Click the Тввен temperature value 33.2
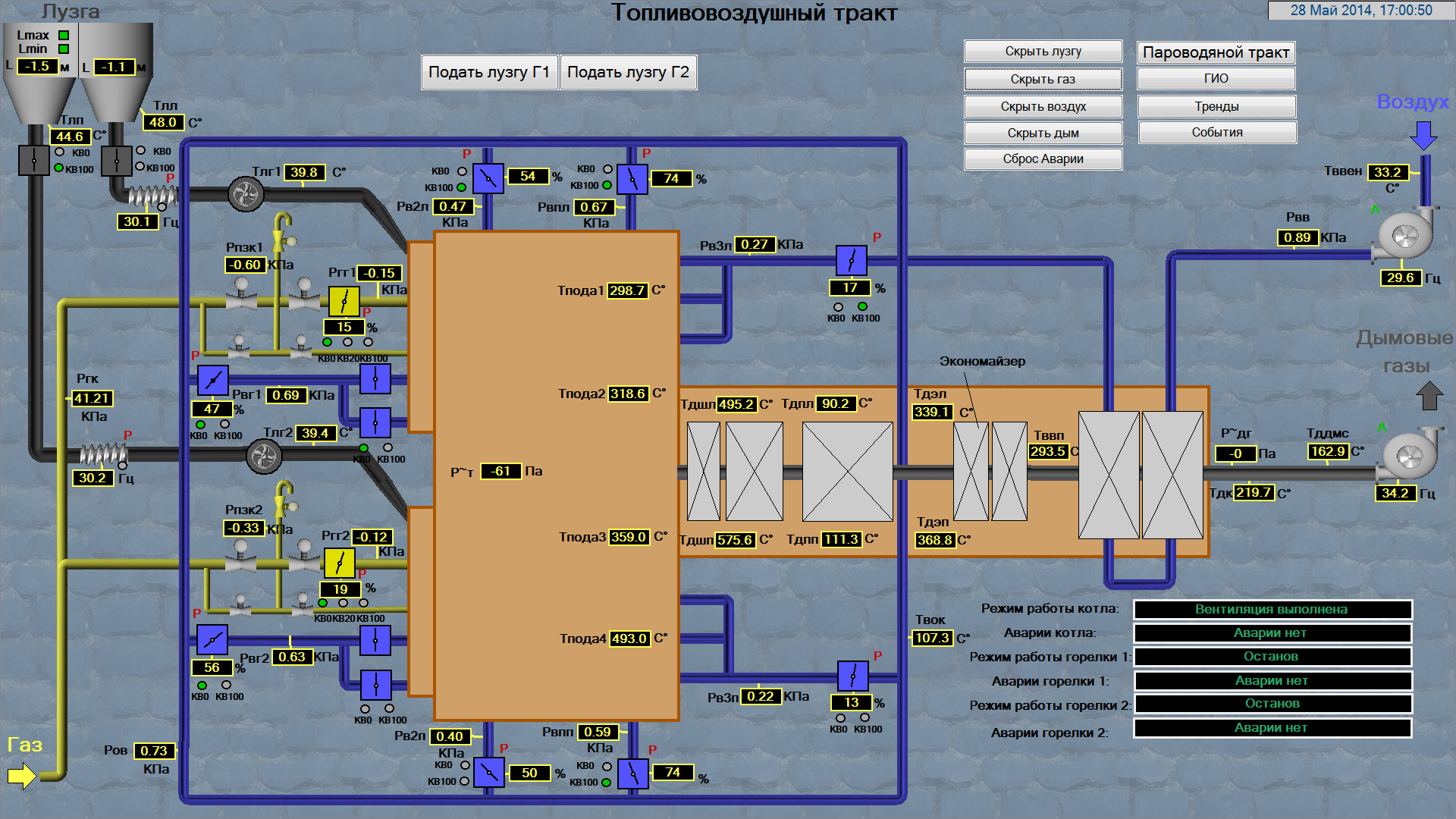 pyautogui.click(x=1388, y=172)
